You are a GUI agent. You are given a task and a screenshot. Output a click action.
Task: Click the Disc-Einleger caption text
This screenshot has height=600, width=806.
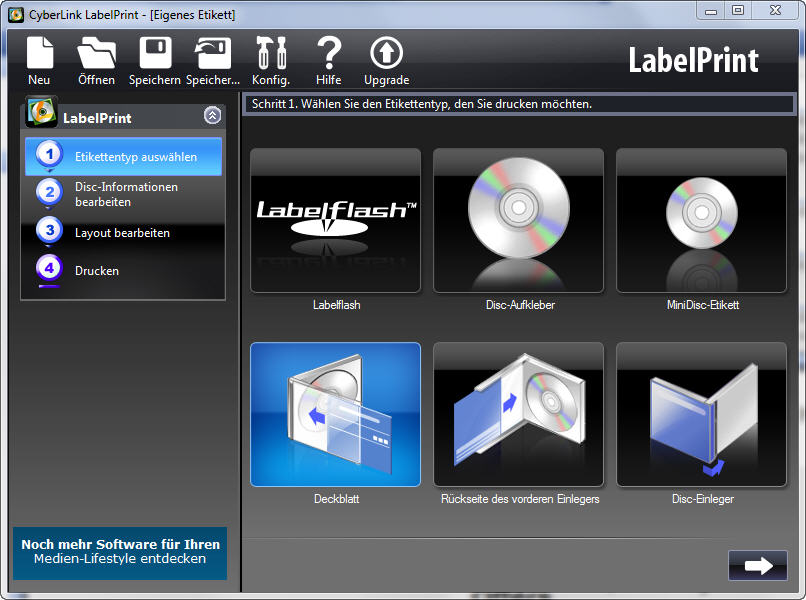coord(703,499)
